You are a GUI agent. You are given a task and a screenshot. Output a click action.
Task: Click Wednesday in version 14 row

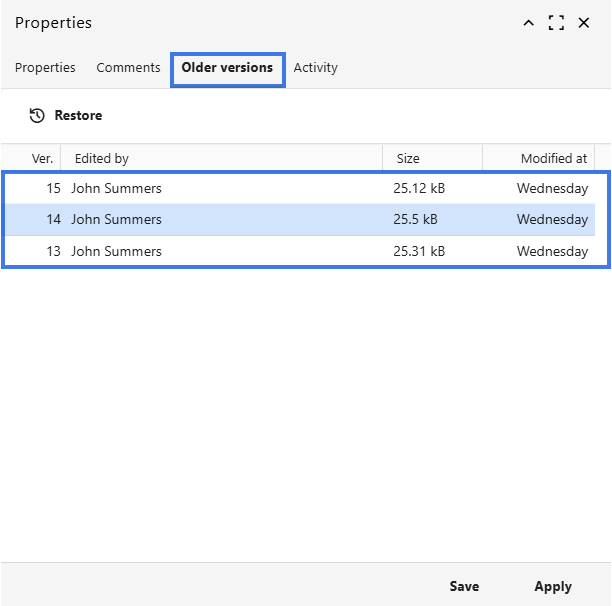pyautogui.click(x=553, y=220)
